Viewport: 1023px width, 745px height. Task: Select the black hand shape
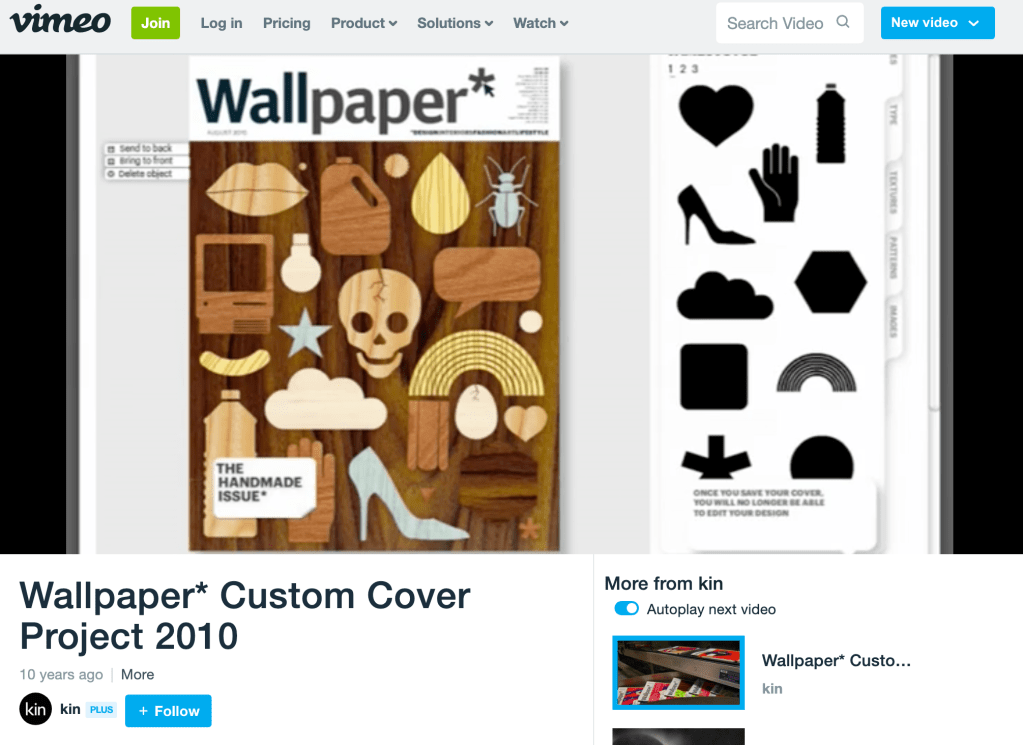click(774, 183)
